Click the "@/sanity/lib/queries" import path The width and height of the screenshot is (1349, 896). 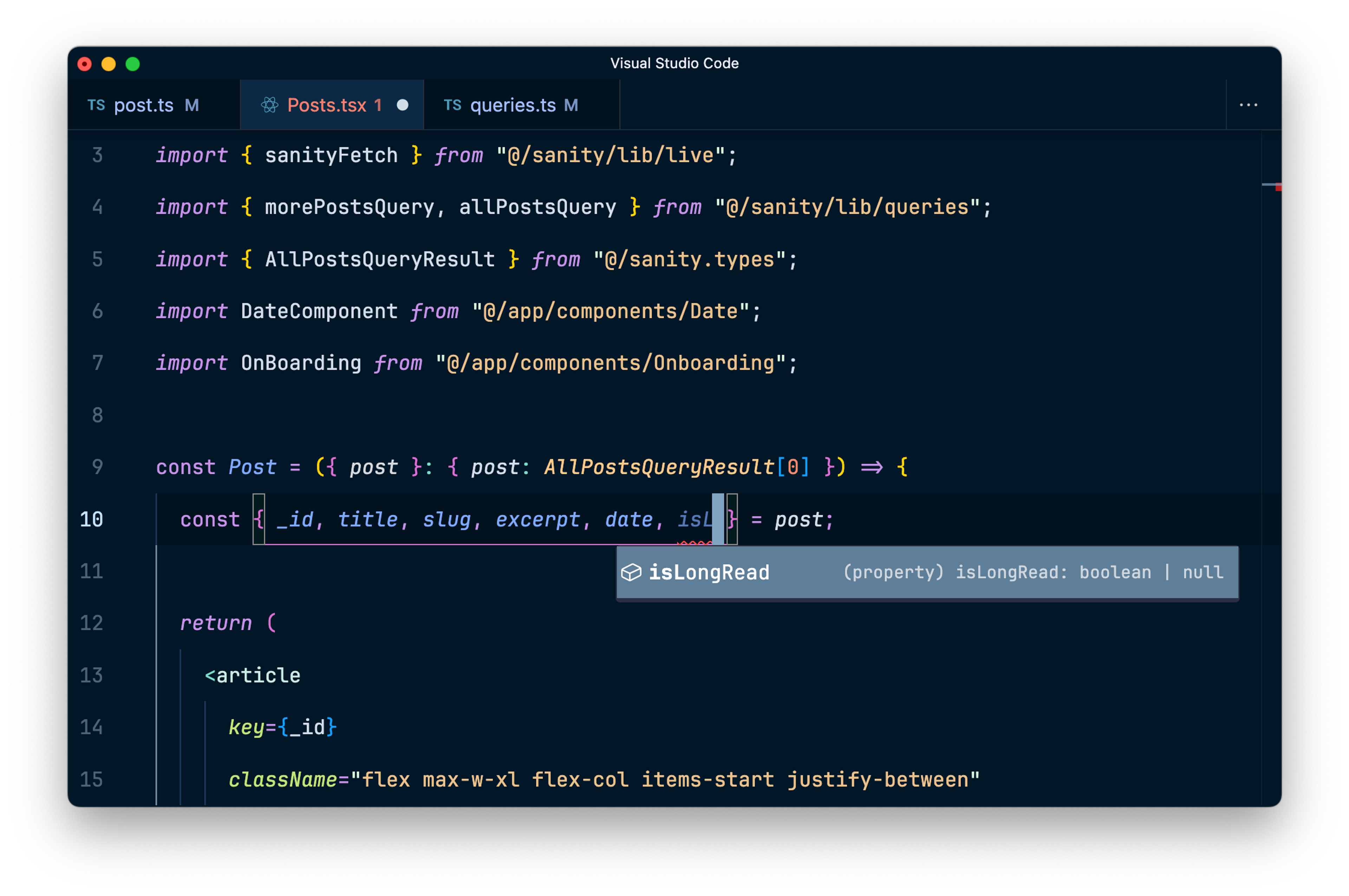point(847,207)
